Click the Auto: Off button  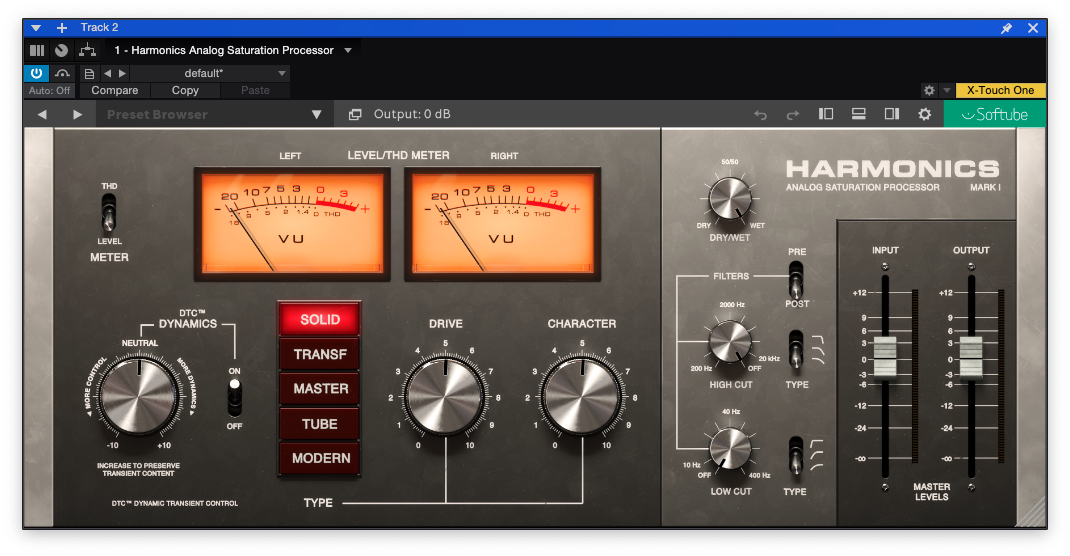pyautogui.click(x=49, y=91)
